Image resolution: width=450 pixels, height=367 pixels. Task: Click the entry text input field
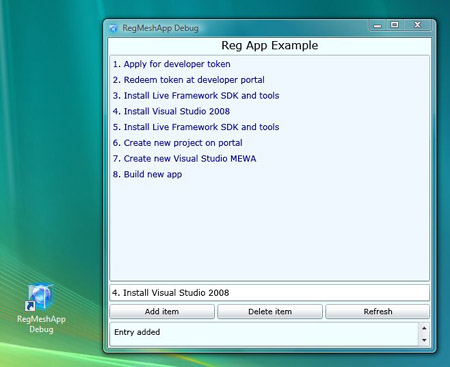(269, 293)
